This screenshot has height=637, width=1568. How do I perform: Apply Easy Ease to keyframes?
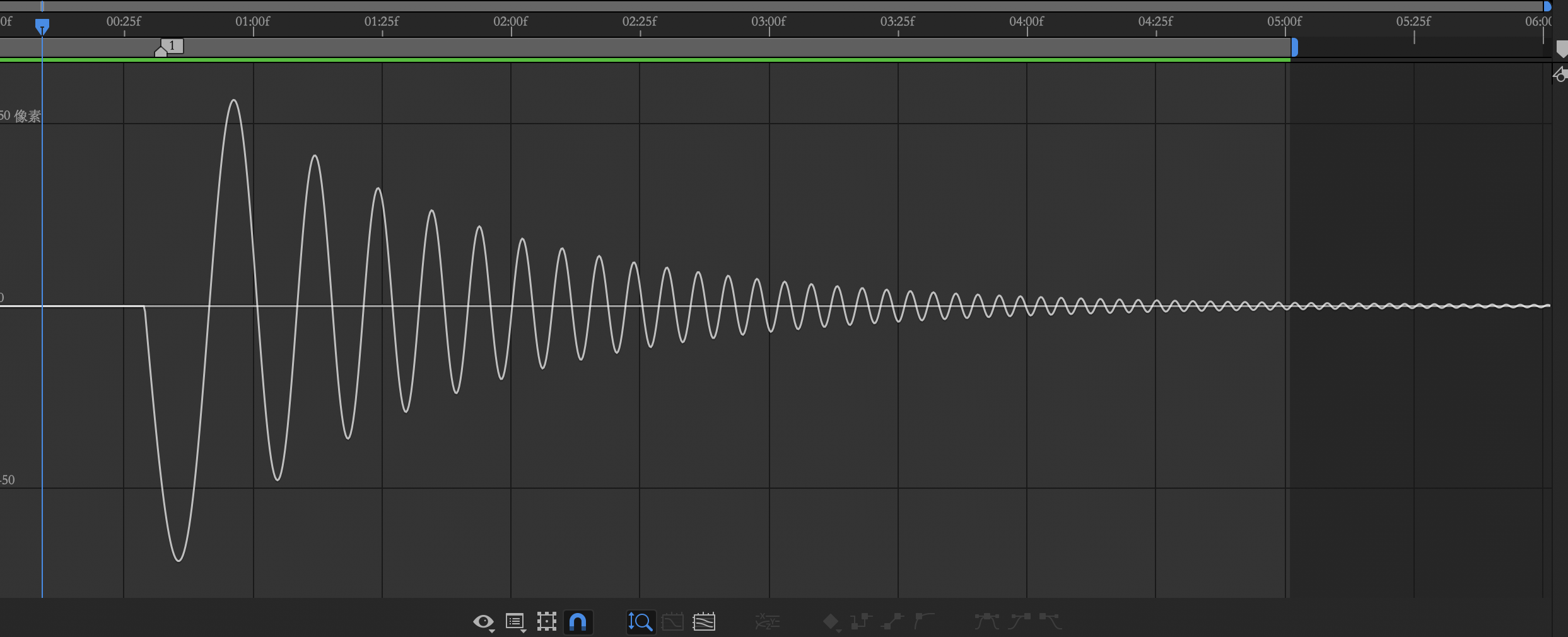(x=987, y=622)
